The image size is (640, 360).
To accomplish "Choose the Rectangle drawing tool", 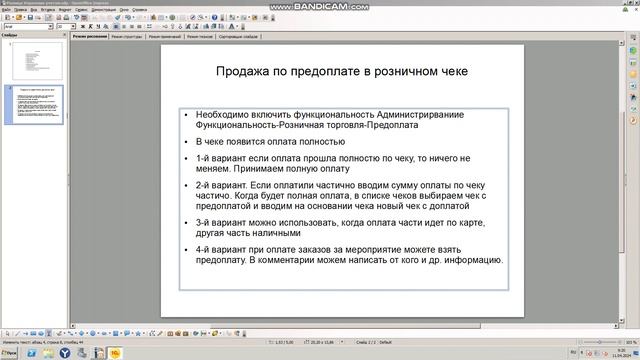I will 33,333.
